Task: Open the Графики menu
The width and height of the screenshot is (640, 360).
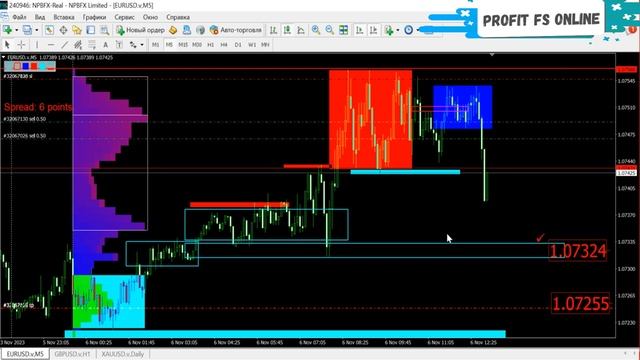Action: click(94, 17)
